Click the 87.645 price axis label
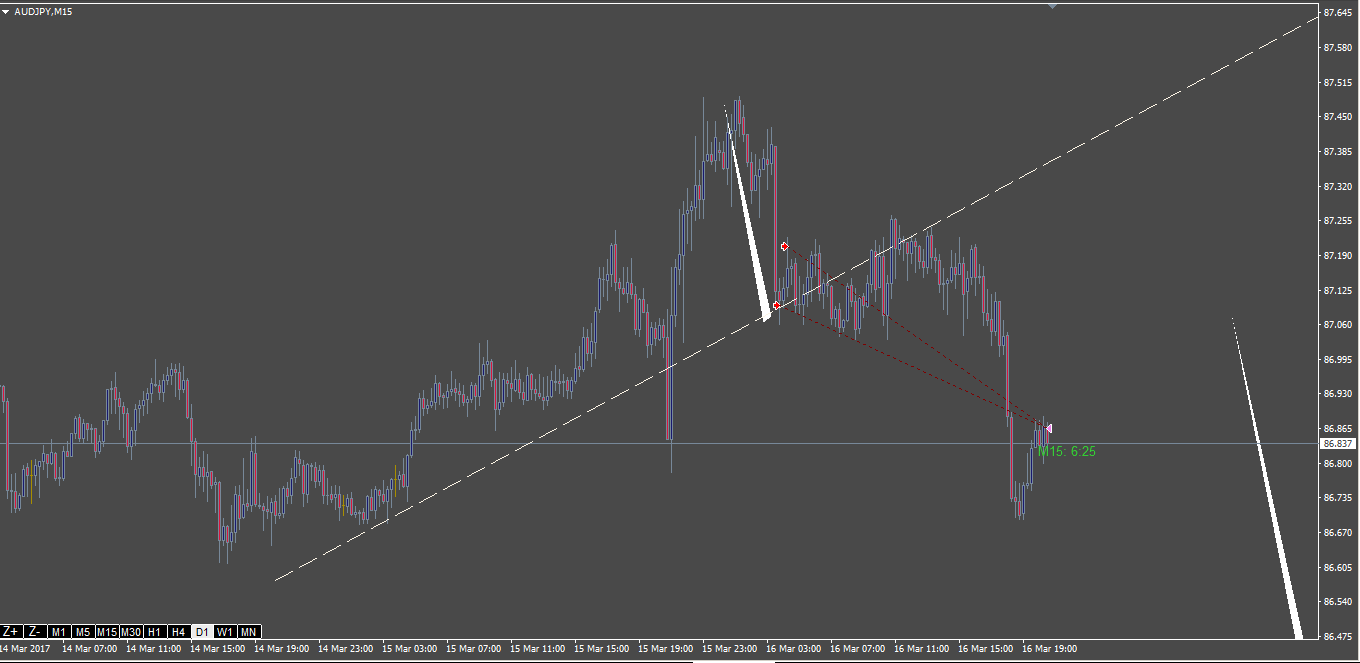Image resolution: width=1360 pixels, height=663 pixels. pos(1338,13)
